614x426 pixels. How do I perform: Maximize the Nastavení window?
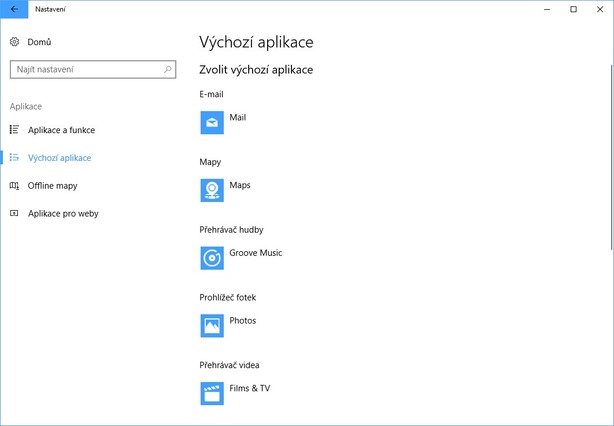click(573, 9)
